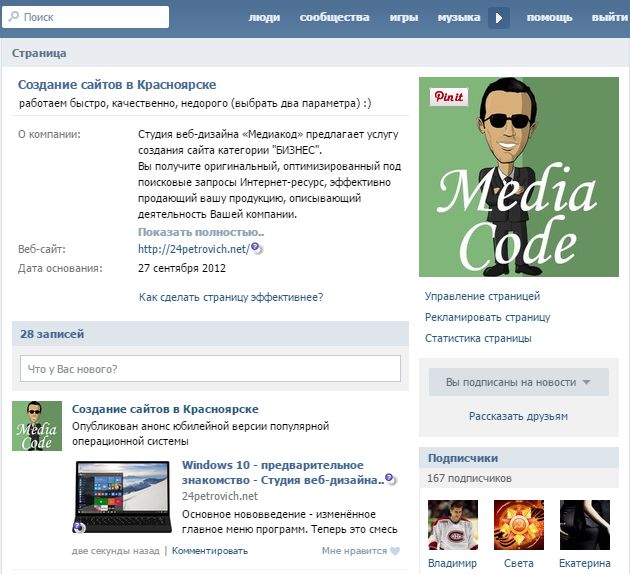630x574 pixels.
Task: Click the Media Code page avatar image
Action: pyautogui.click(x=519, y=177)
